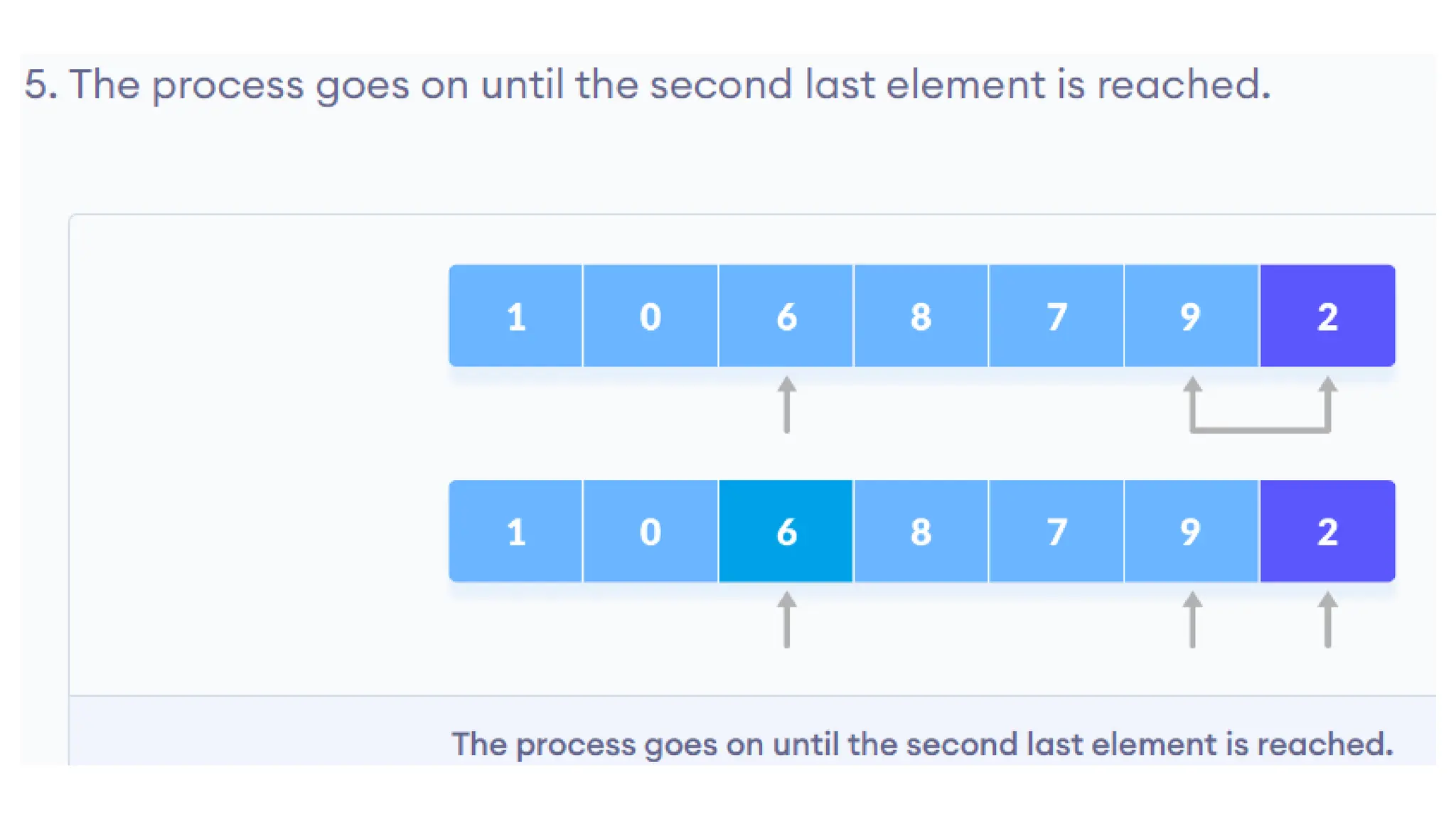Image resolution: width=1456 pixels, height=819 pixels.
Task: Click the arrow under 6 in top array
Action: (x=786, y=405)
